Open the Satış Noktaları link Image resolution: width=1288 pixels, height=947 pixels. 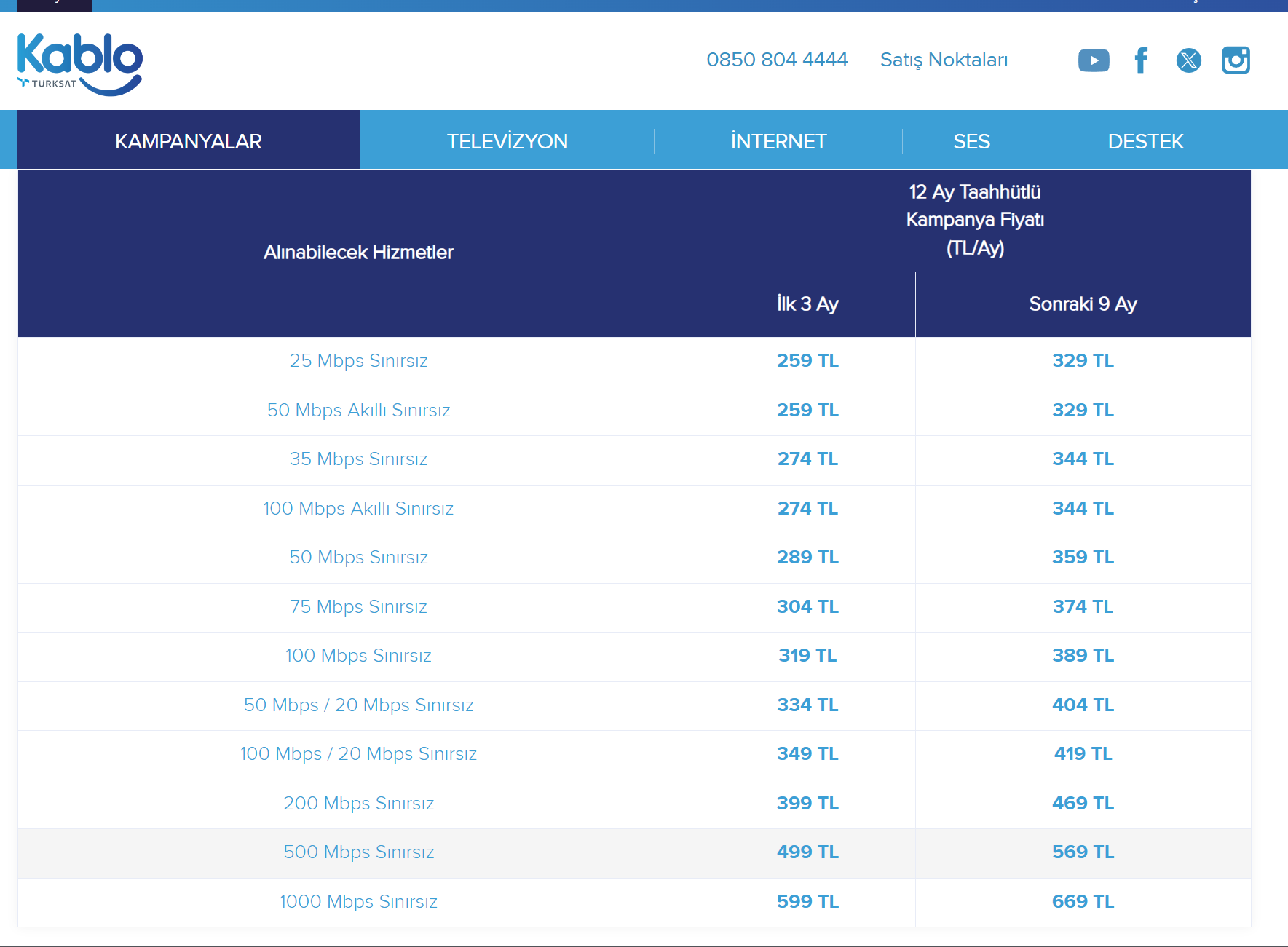pyautogui.click(x=944, y=60)
